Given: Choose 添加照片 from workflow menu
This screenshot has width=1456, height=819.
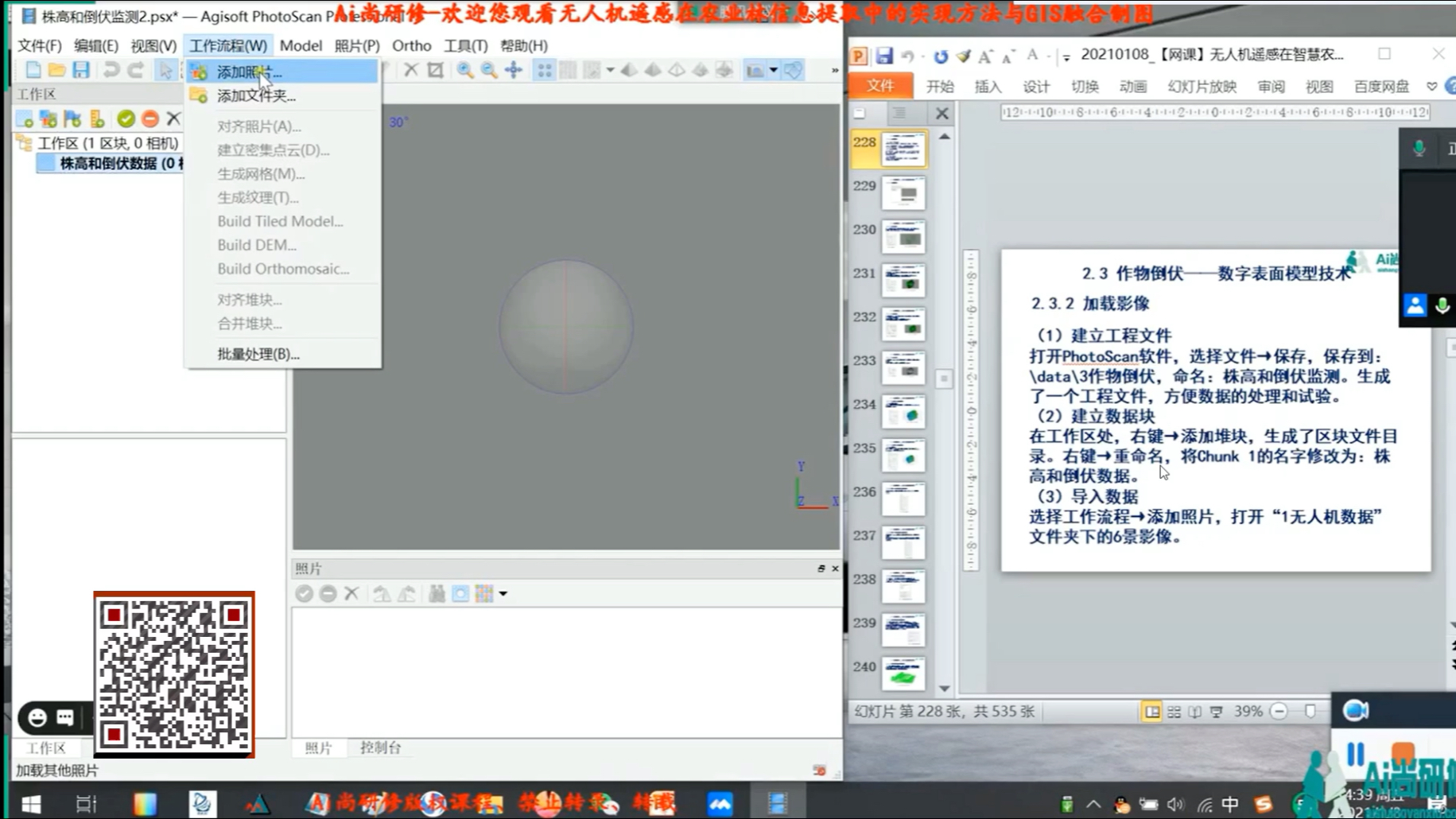Looking at the screenshot, I should pyautogui.click(x=281, y=72).
